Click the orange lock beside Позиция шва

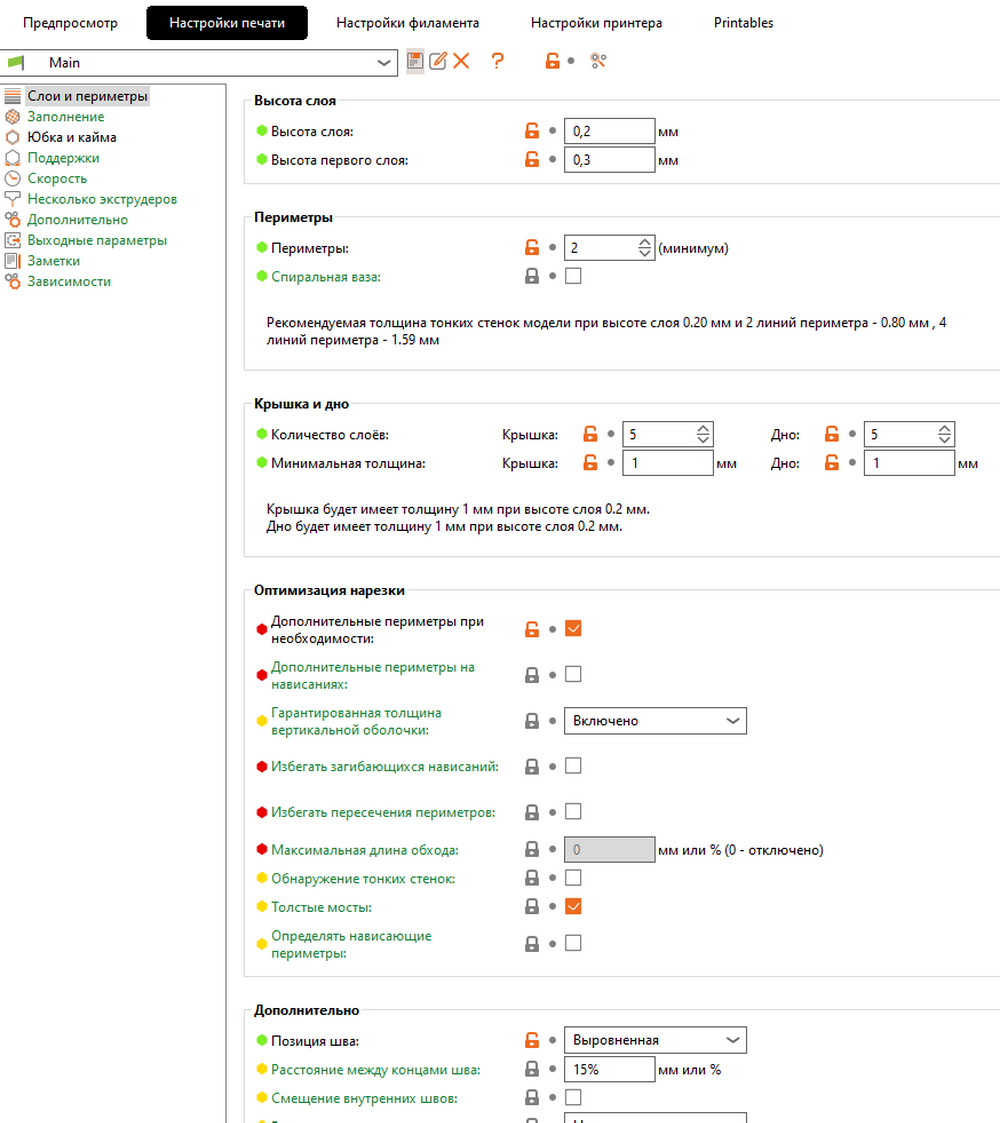(x=532, y=1040)
